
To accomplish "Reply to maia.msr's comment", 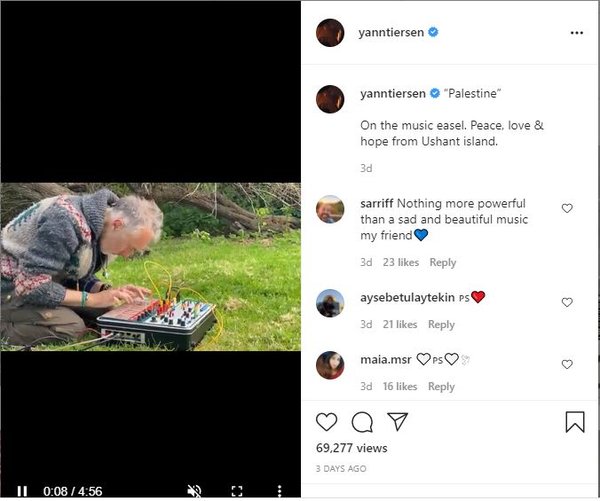I will coord(442,387).
